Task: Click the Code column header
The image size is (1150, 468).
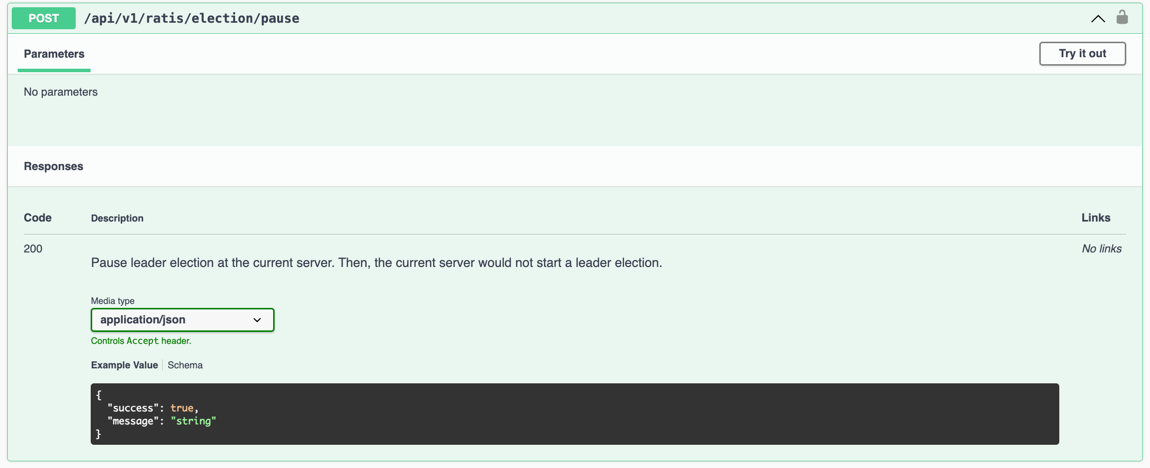Action: 38,217
